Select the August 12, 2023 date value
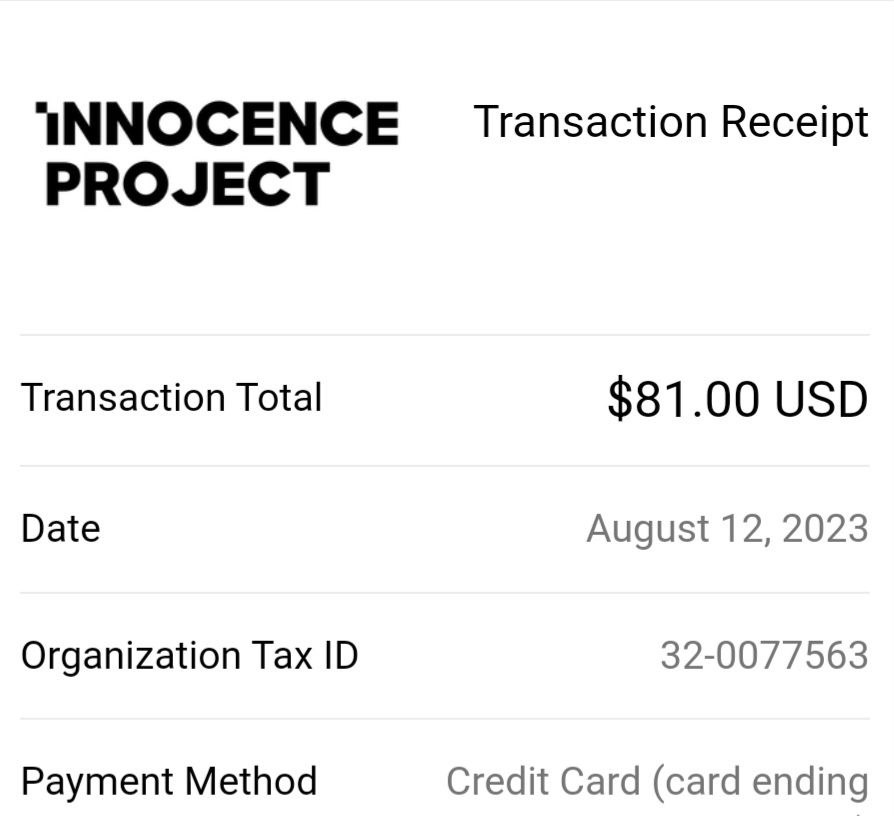 (728, 529)
